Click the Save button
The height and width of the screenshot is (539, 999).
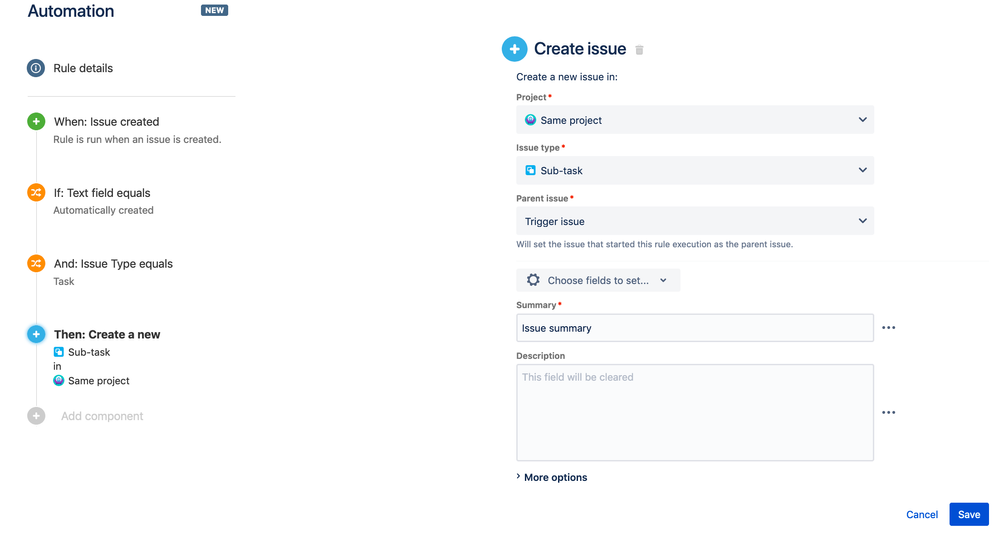tap(968, 514)
